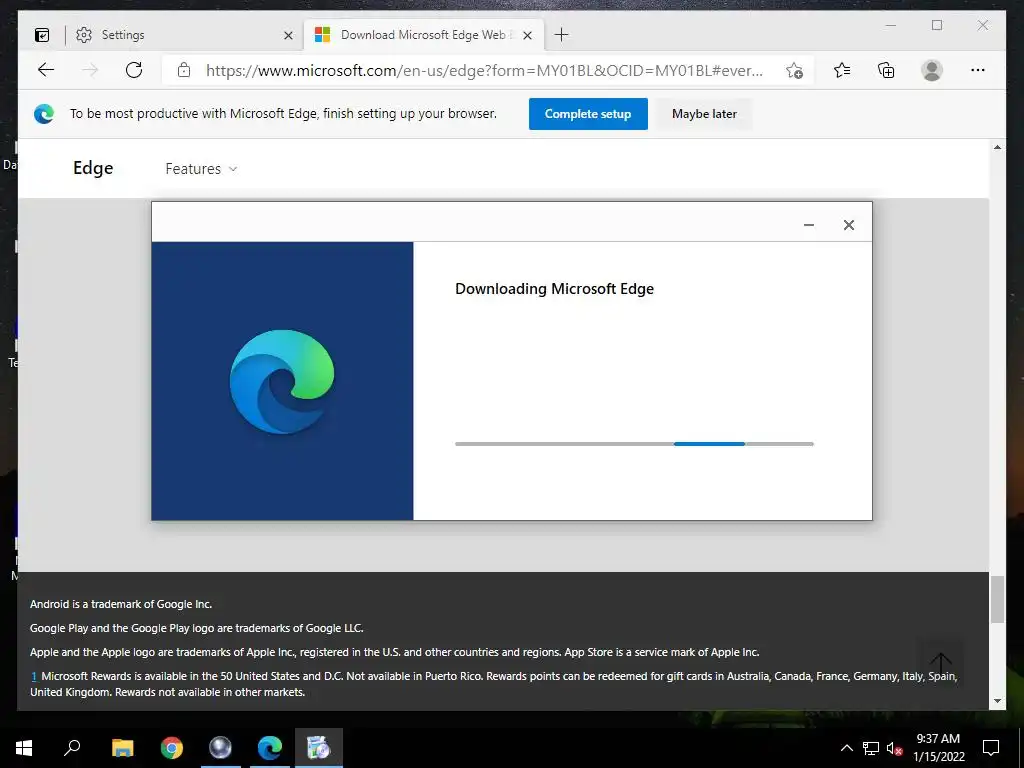Open the Windows Start menu
The height and width of the screenshot is (768, 1024).
24,748
